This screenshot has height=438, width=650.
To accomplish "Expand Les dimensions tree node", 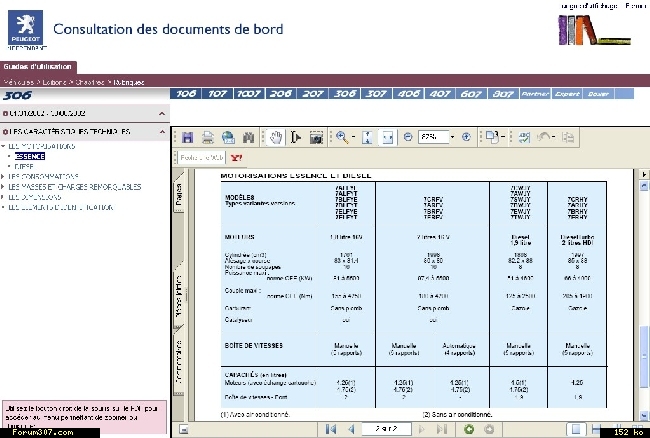I will pos(3,197).
